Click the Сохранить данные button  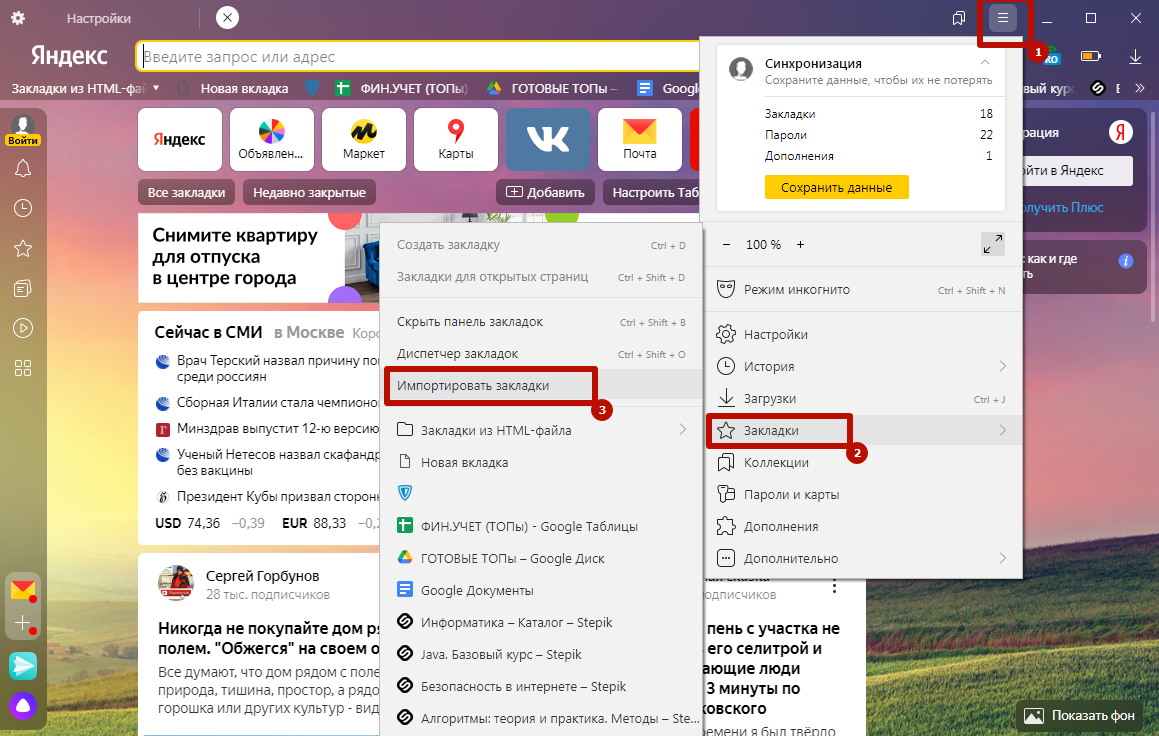pyautogui.click(x=836, y=187)
